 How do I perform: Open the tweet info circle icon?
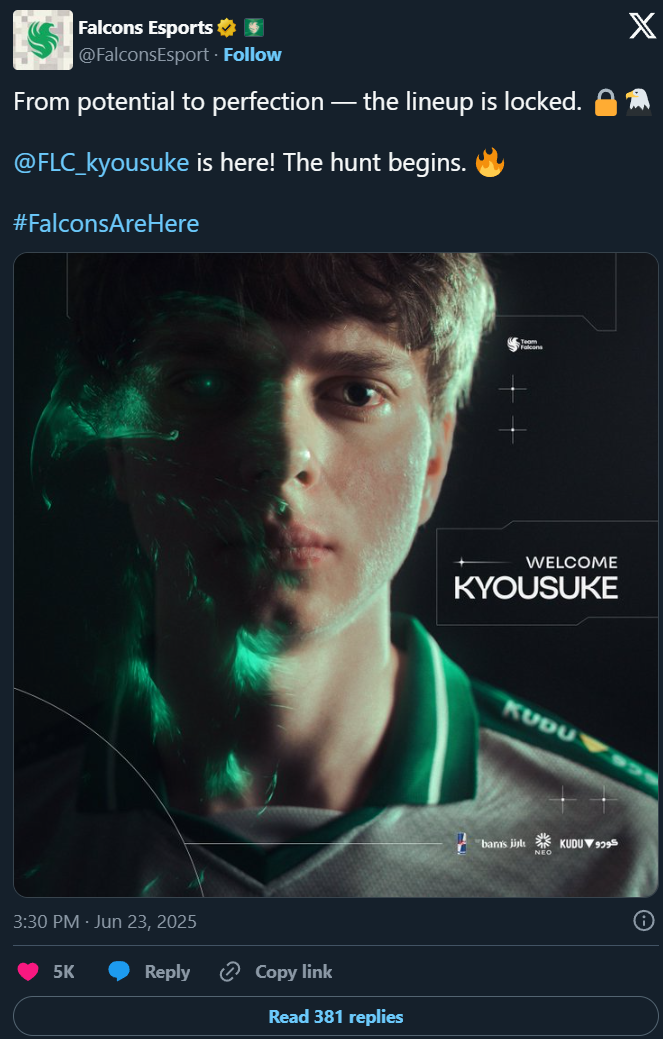pyautogui.click(x=644, y=920)
